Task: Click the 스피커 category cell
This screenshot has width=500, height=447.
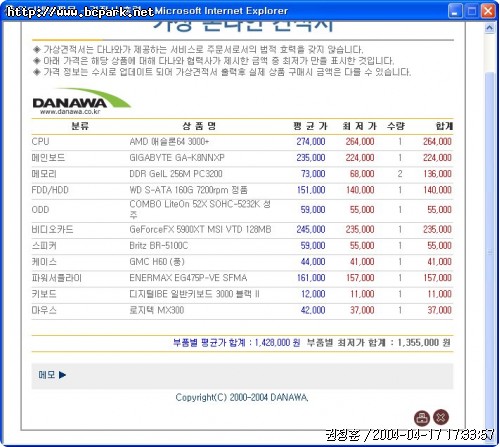Action: click(44, 246)
